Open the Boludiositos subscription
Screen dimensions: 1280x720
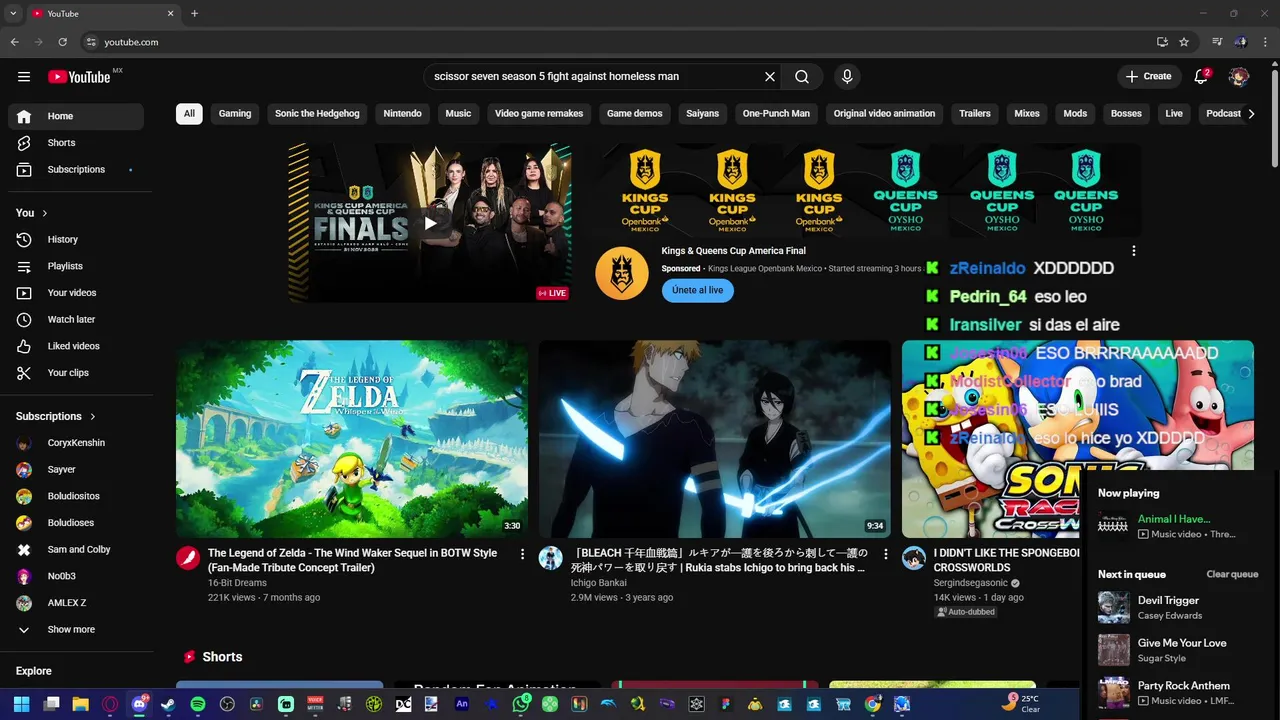point(76,496)
